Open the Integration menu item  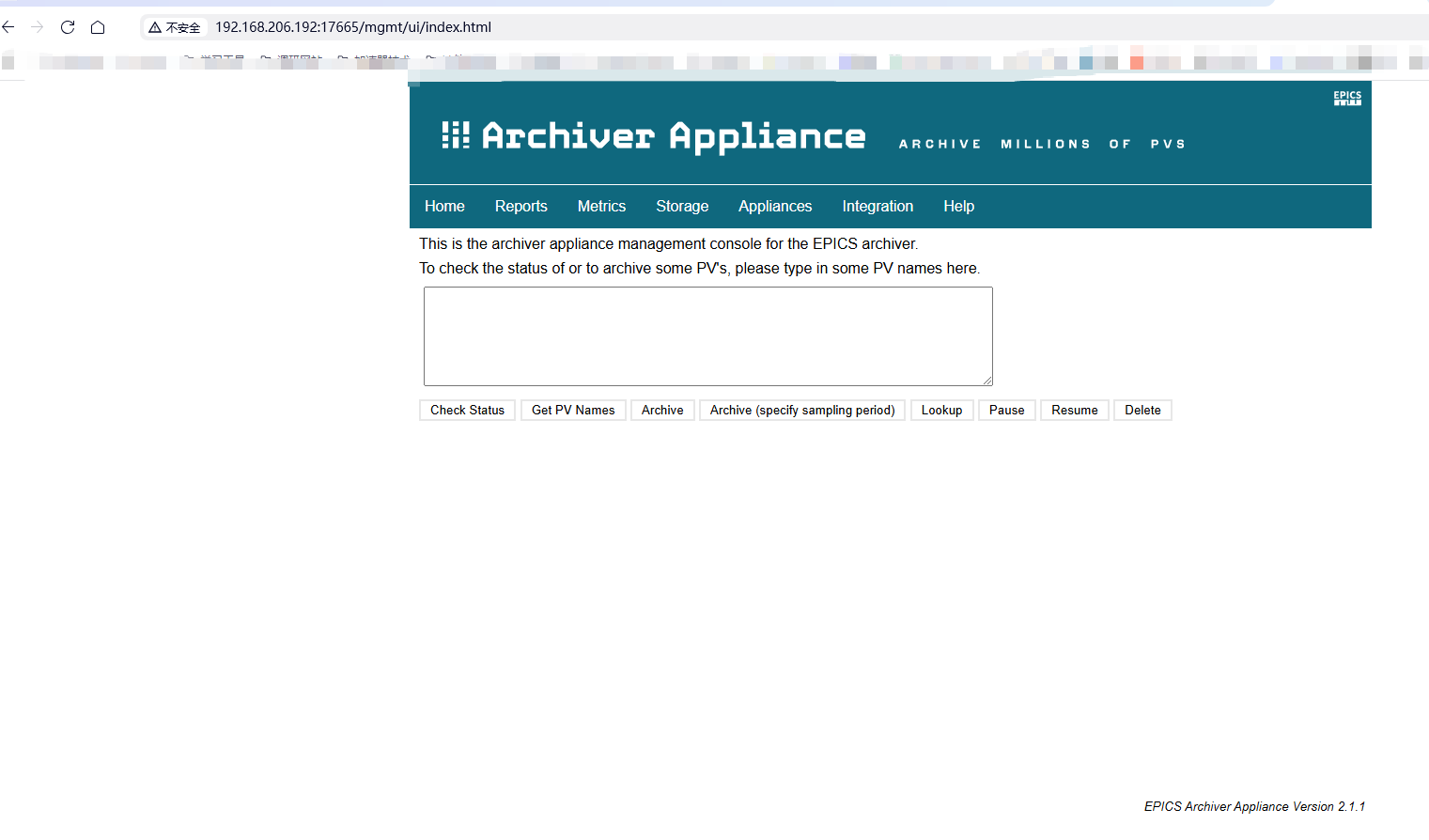(878, 206)
